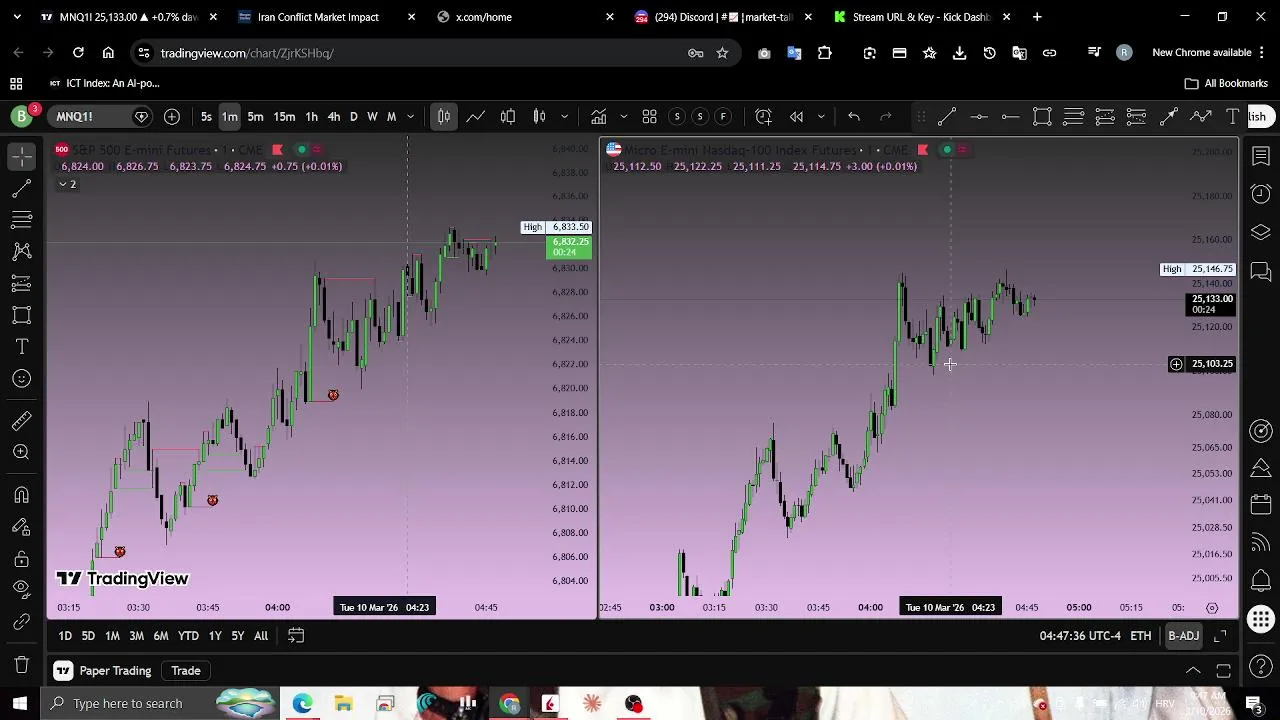Open go to date icon
Viewport: 1280px width, 720px height.
[x=296, y=636]
